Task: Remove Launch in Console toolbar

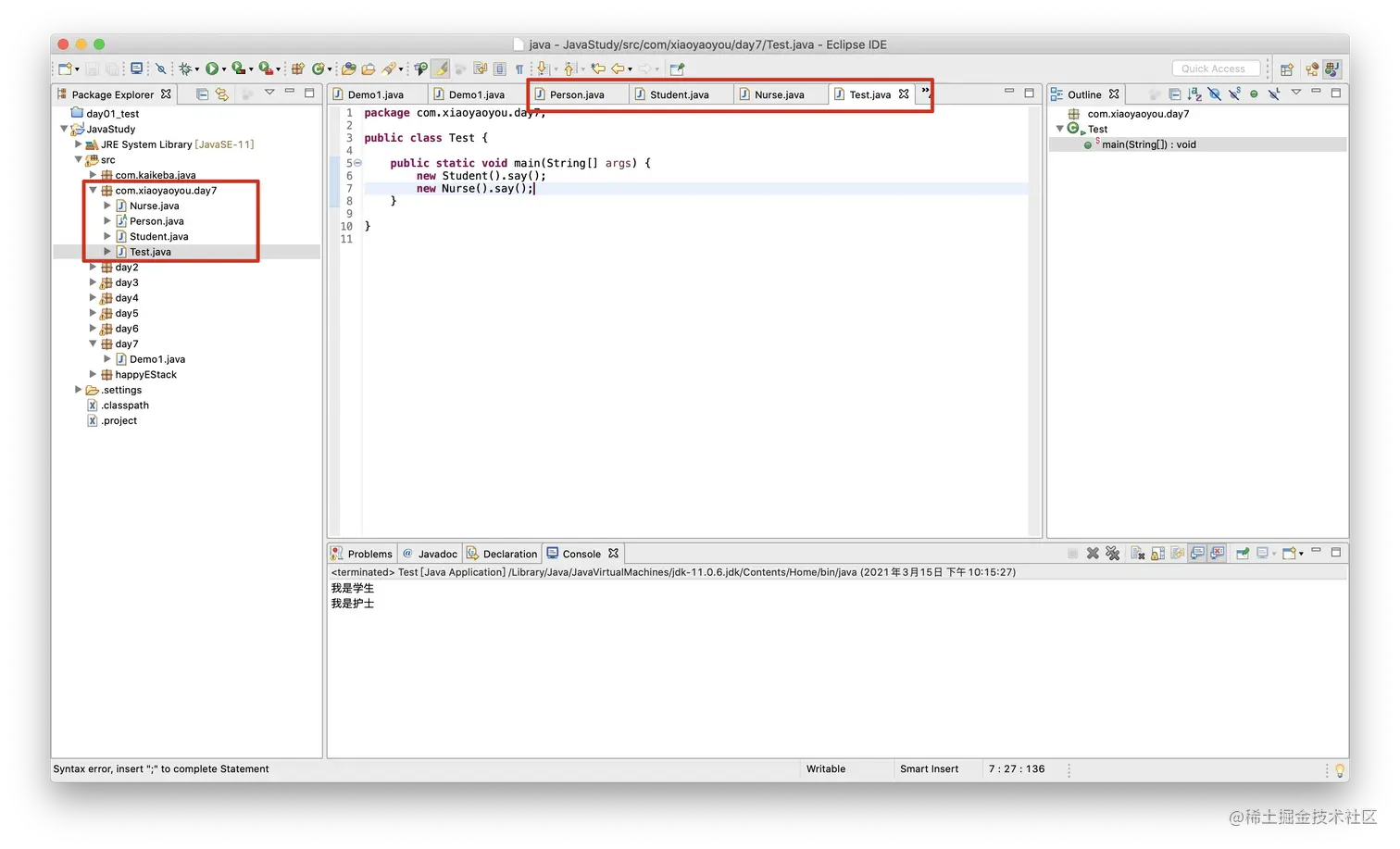Action: point(1093,554)
